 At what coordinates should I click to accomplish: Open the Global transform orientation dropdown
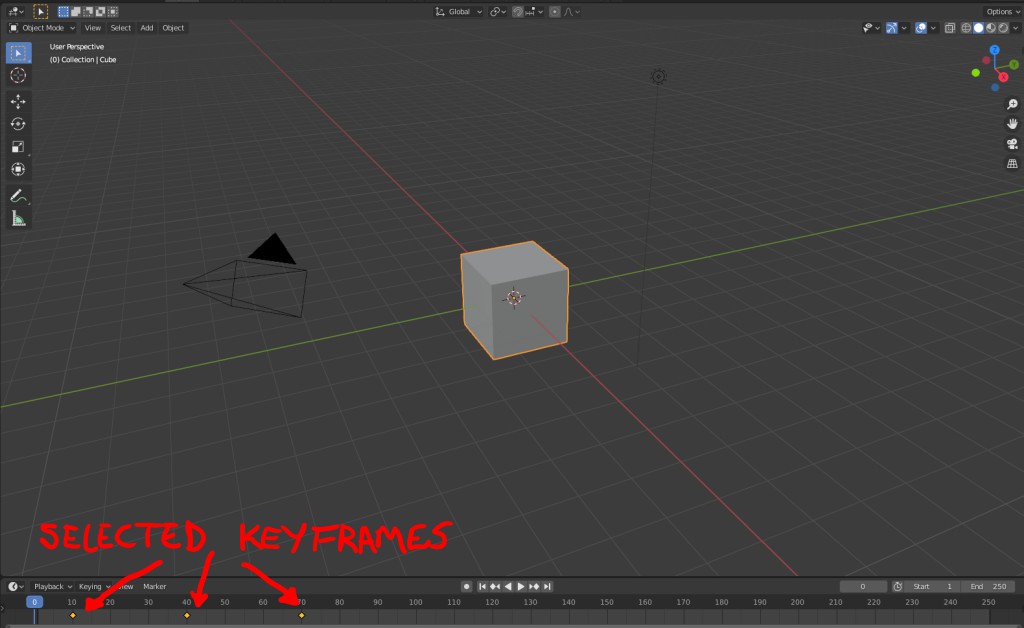pos(460,12)
